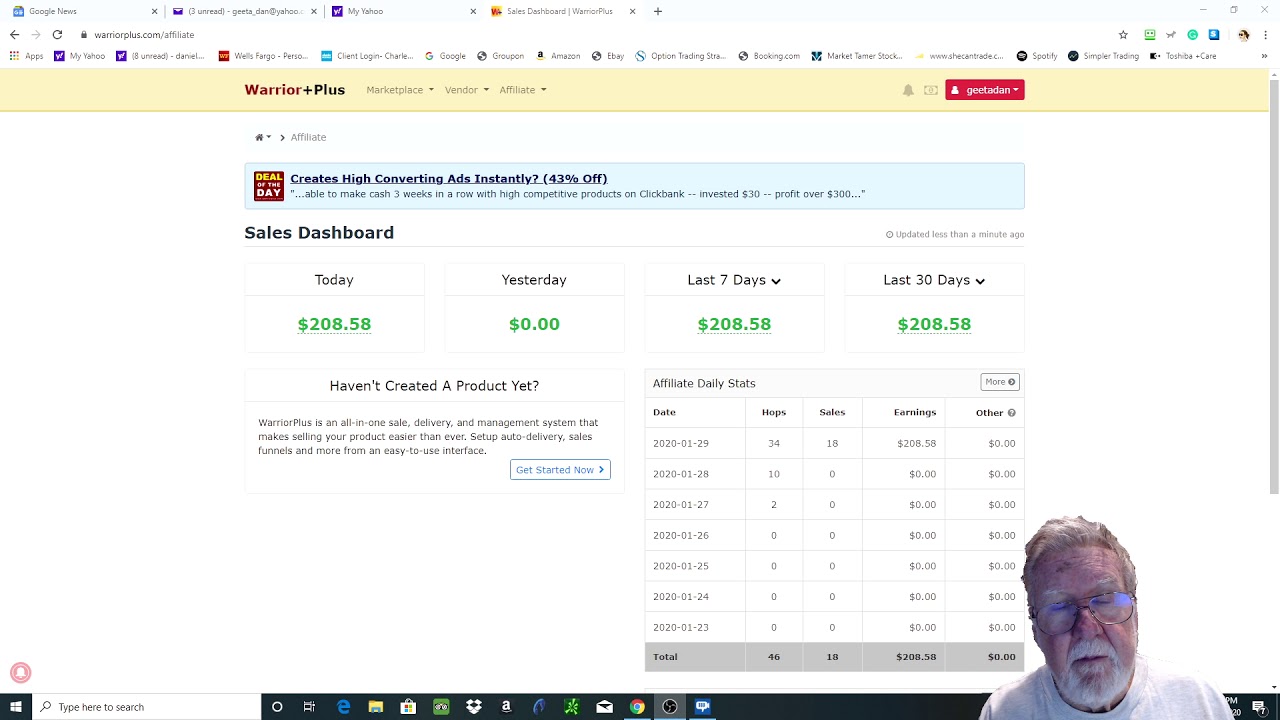Click the Total row label
Image resolution: width=1280 pixels, height=720 pixels.
click(x=665, y=657)
